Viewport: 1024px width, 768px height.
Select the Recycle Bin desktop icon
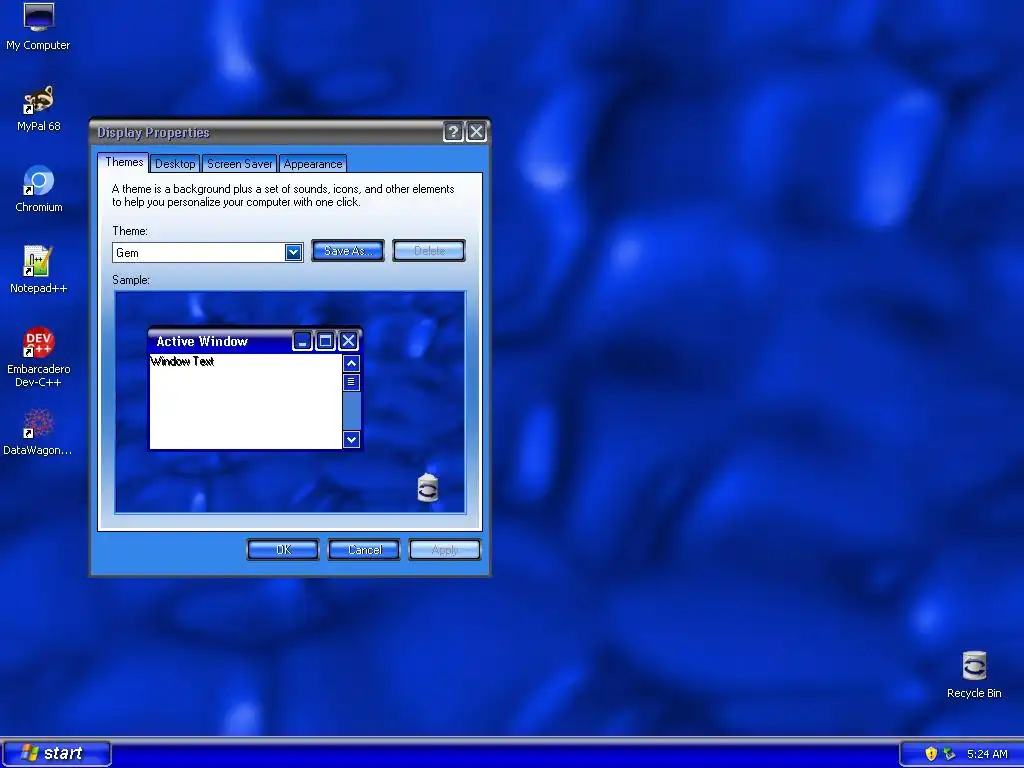click(974, 675)
